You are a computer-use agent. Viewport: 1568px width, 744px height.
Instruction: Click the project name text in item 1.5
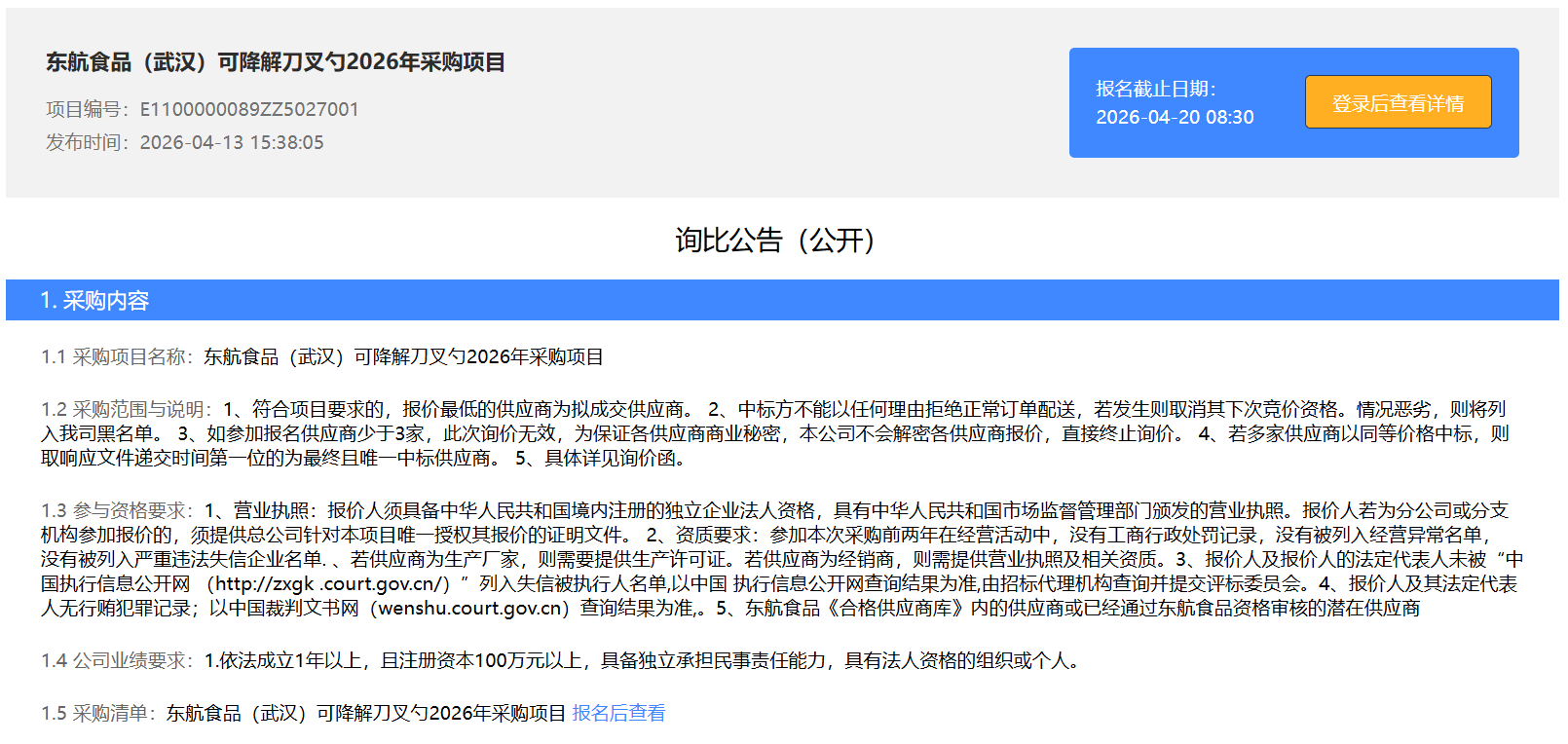366,713
